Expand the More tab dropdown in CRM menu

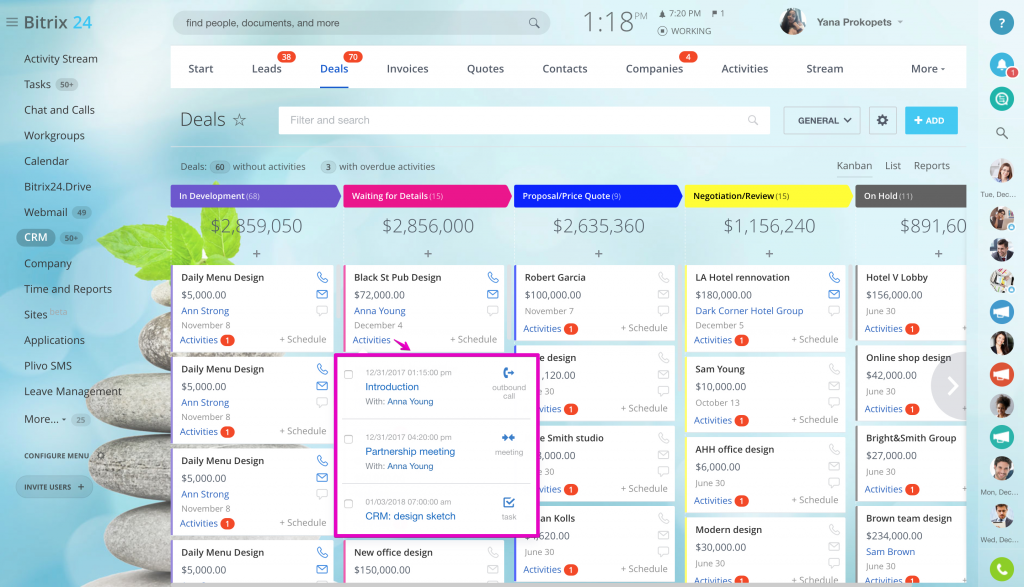[927, 69]
